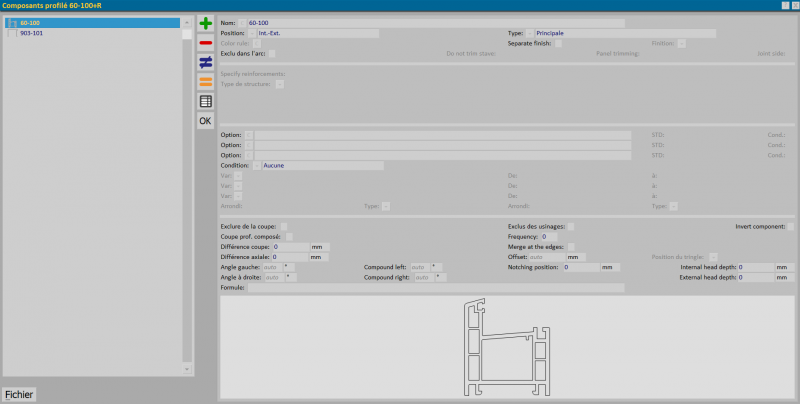This screenshot has width=800, height=404.
Task: Click the blue not-equal replace icon
Action: (205, 62)
